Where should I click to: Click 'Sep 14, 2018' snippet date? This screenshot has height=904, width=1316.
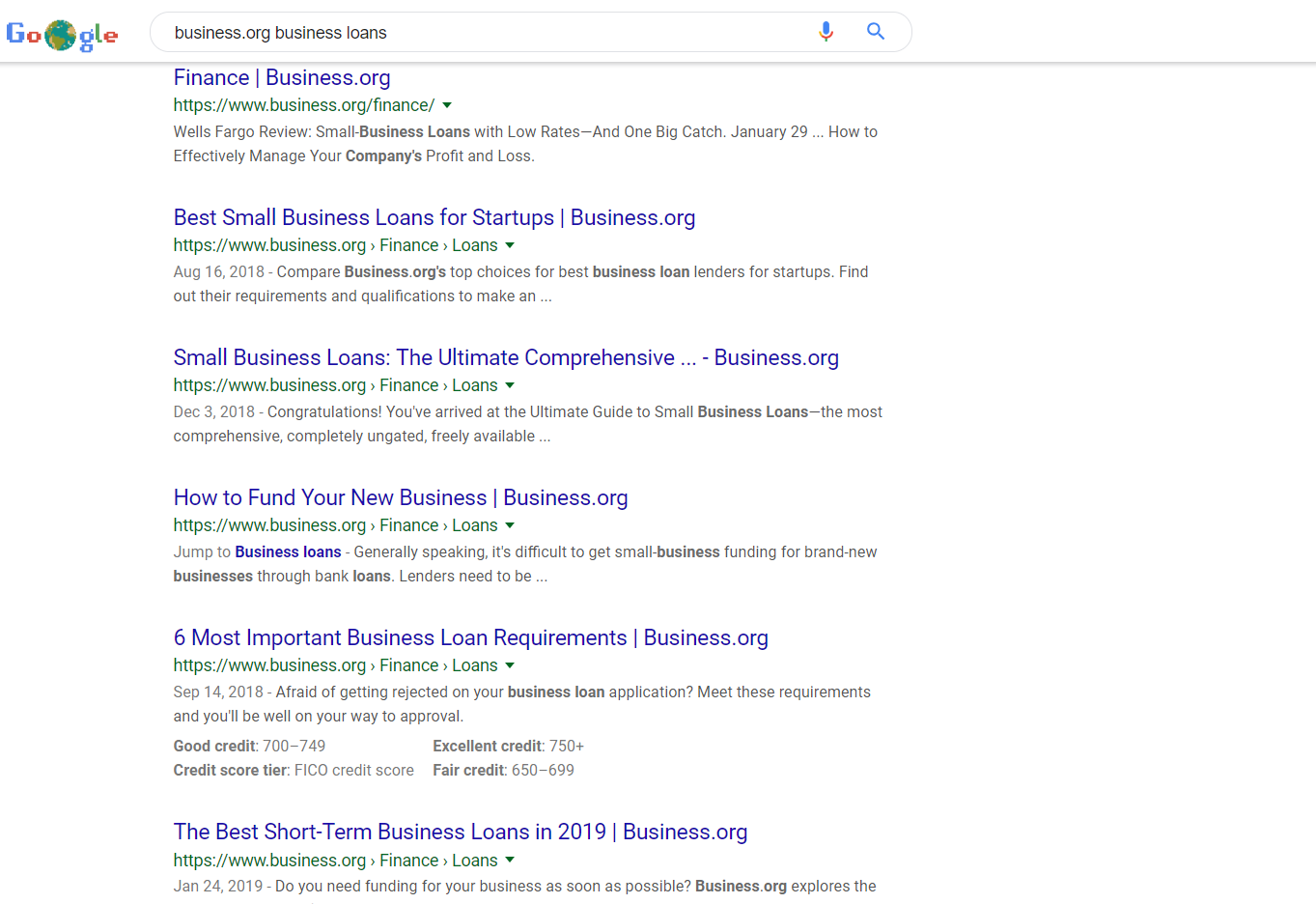pos(218,692)
